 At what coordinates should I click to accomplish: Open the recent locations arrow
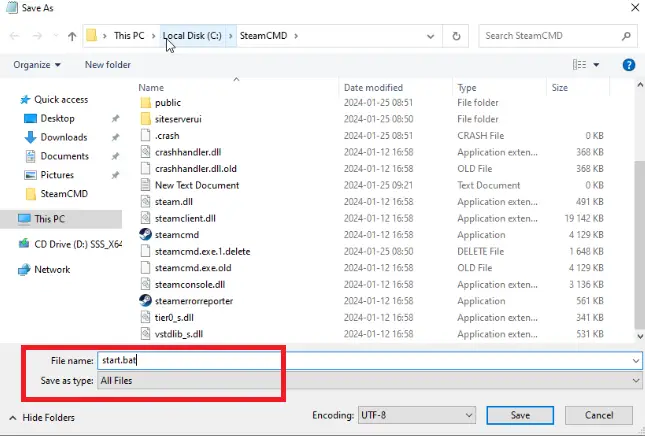click(x=56, y=36)
